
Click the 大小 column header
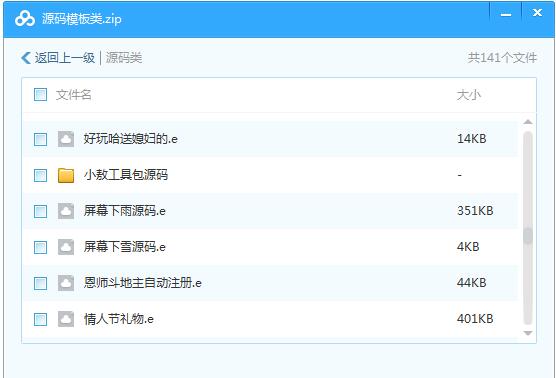pyautogui.click(x=469, y=95)
